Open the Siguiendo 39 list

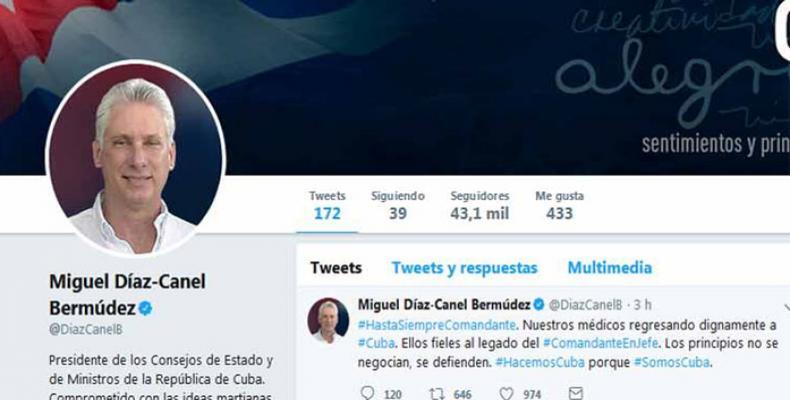tap(398, 206)
